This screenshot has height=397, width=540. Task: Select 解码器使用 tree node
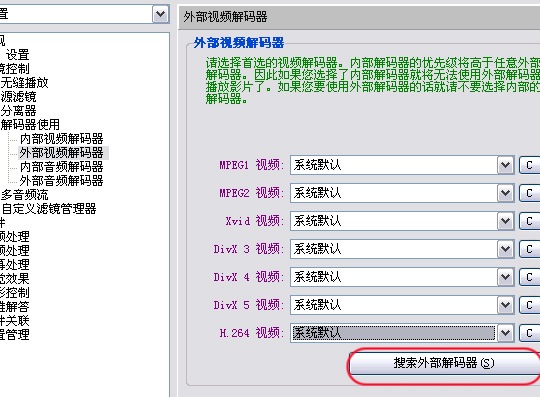[x=30, y=124]
